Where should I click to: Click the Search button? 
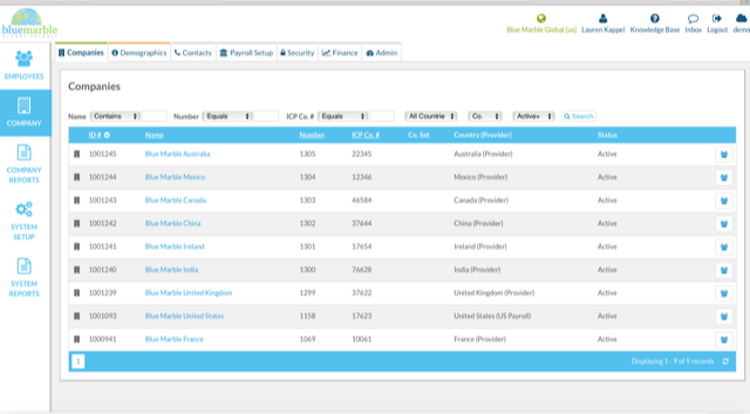click(x=578, y=116)
